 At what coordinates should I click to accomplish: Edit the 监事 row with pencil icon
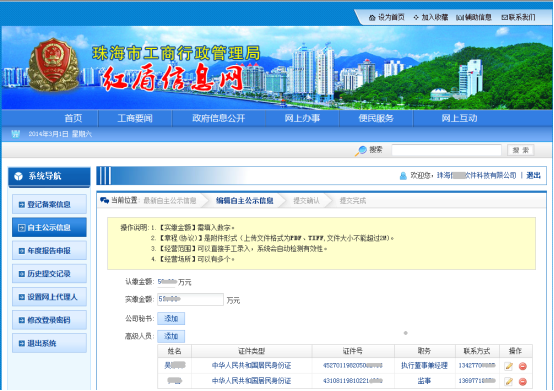tap(508, 381)
